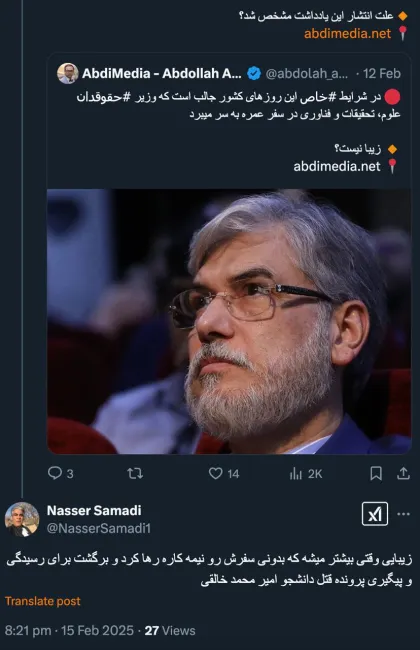Open the @NasserSamadi1 handle
420x650 pixels.
pos(99,528)
